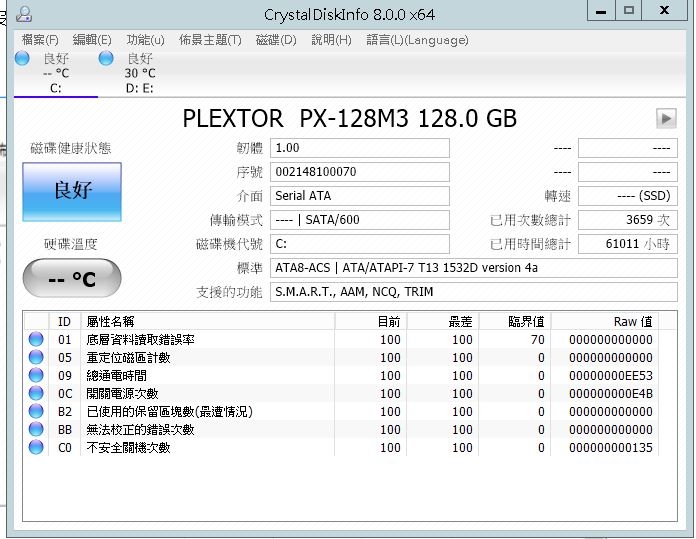Select the C: drive status tab
Screen dimensions: 696x539
tap(56, 73)
